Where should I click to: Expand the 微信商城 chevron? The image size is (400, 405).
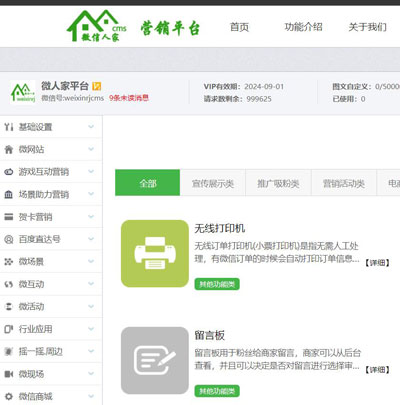pyautogui.click(x=91, y=396)
